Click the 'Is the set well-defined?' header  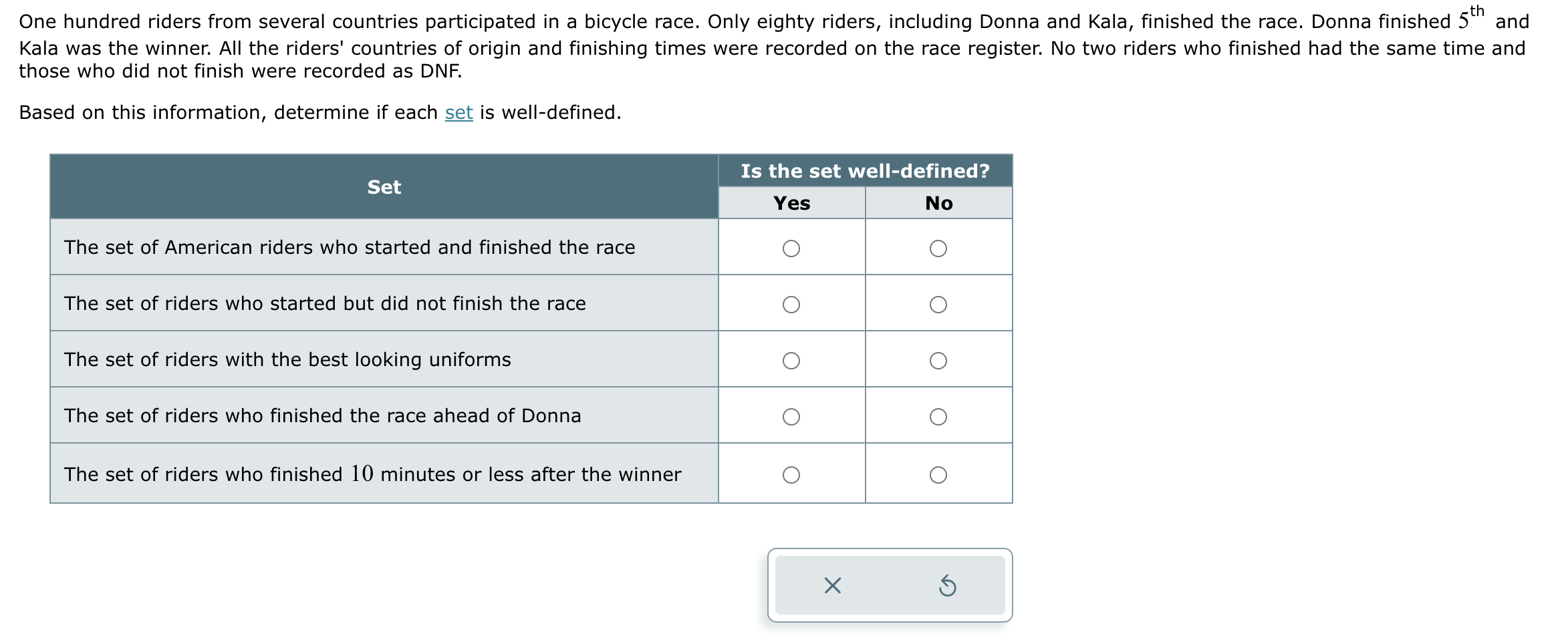[x=866, y=171]
